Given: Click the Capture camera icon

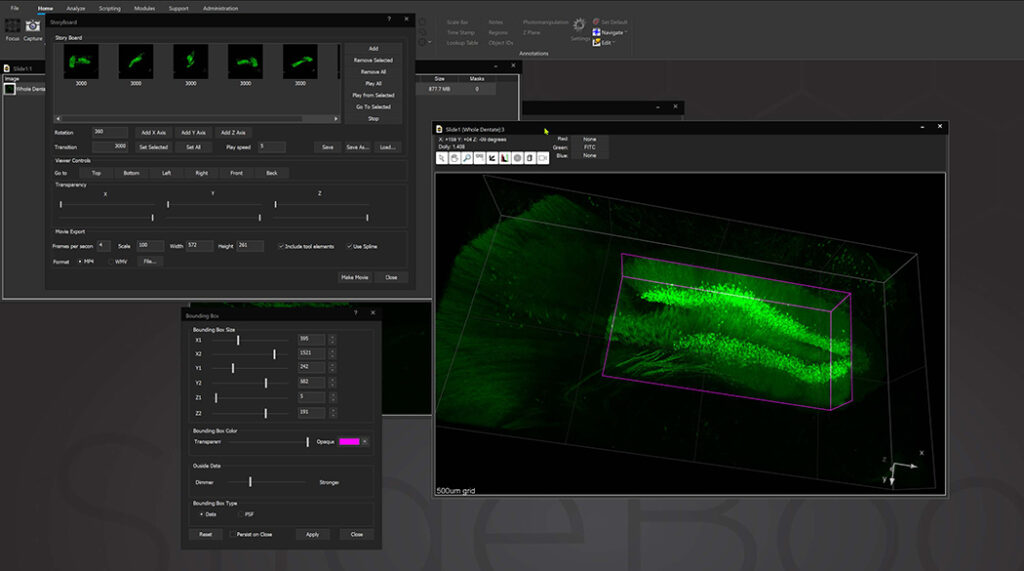Looking at the screenshot, I should click(x=33, y=27).
